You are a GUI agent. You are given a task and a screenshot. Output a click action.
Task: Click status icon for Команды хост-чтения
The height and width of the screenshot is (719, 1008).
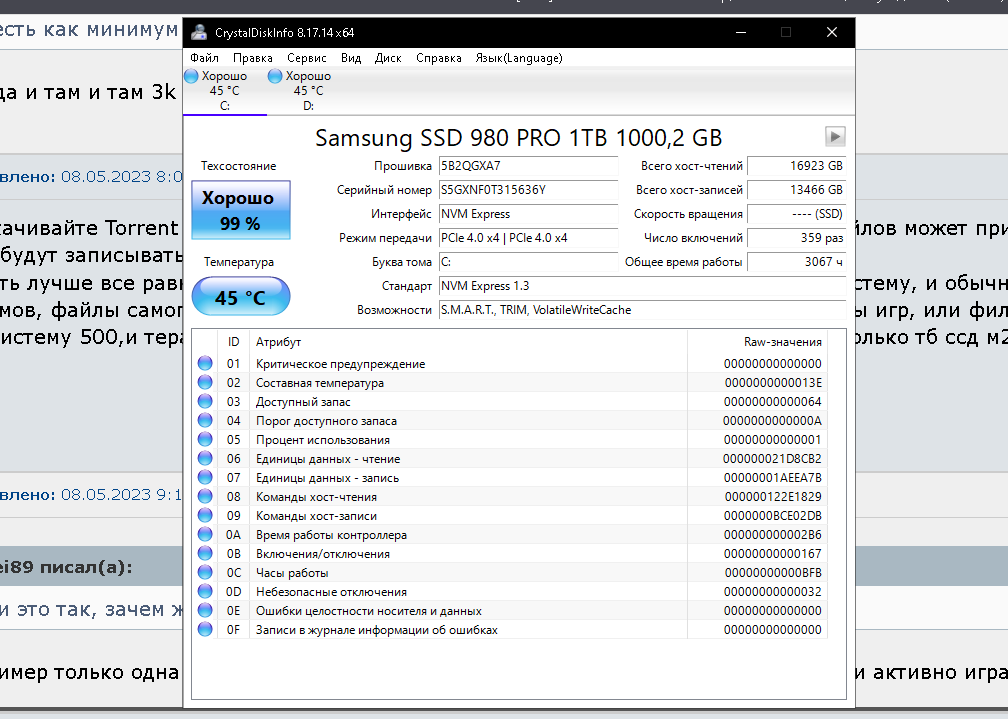pyautogui.click(x=205, y=496)
